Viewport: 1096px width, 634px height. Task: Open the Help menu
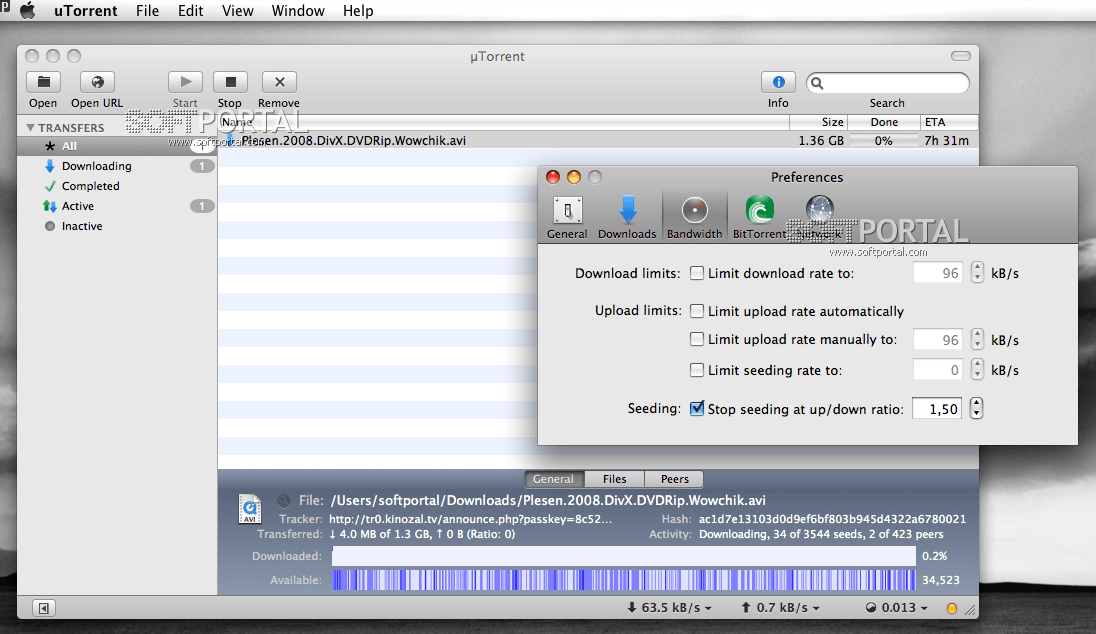tap(358, 11)
